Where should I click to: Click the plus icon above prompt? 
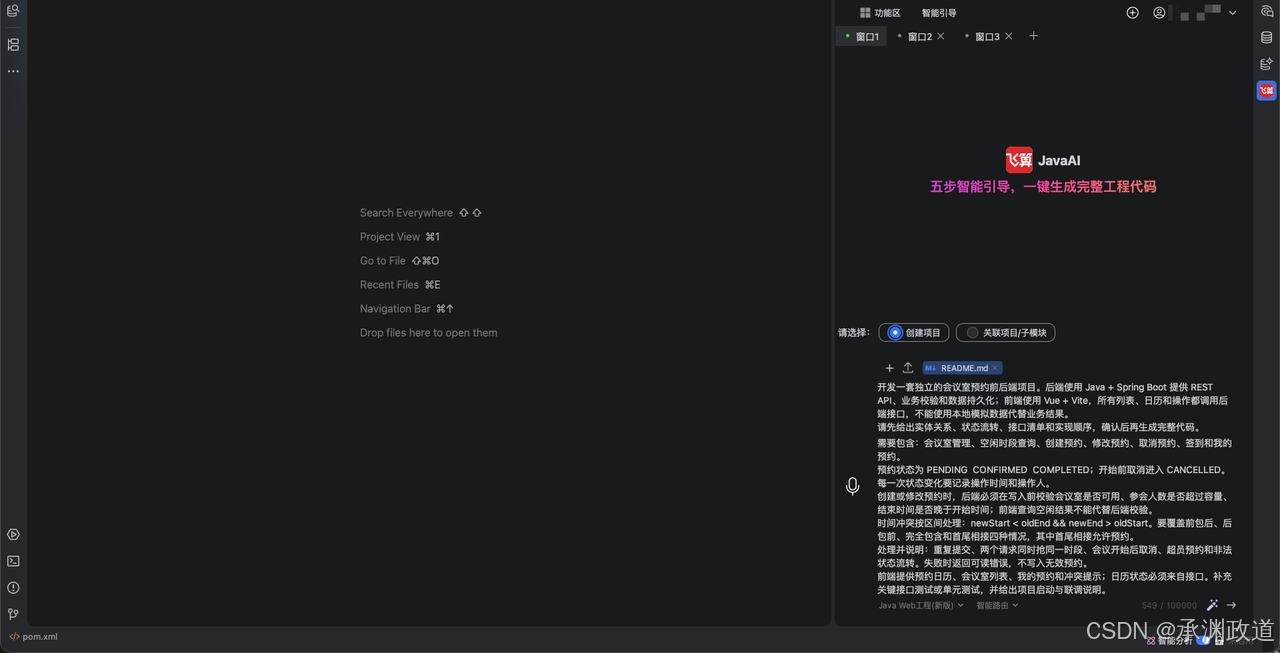coord(890,368)
